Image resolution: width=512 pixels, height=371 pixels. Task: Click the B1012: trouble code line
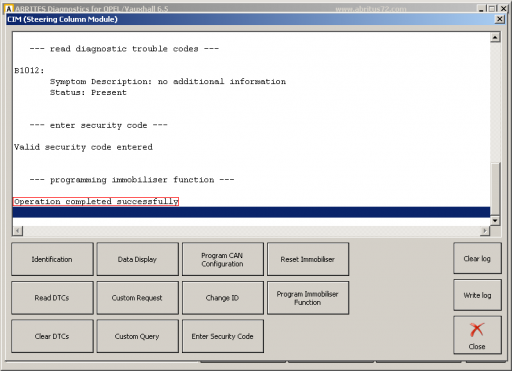tap(29, 70)
